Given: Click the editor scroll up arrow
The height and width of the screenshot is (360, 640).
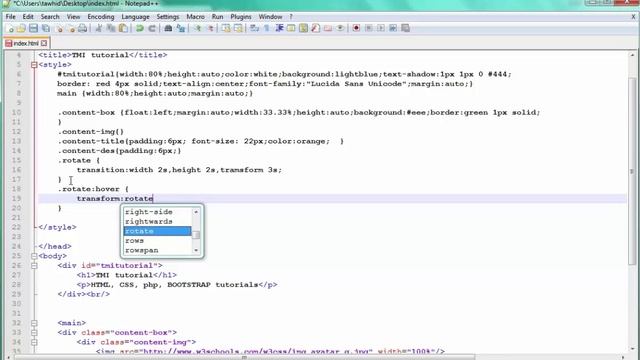Looking at the screenshot, I should pyautogui.click(x=632, y=55).
